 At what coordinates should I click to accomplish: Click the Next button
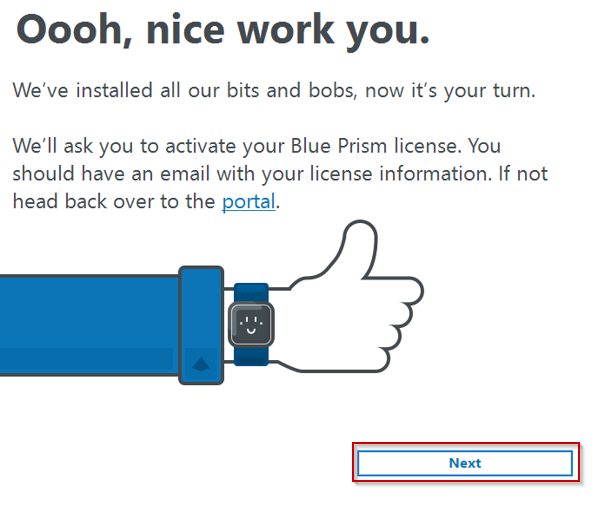[465, 463]
